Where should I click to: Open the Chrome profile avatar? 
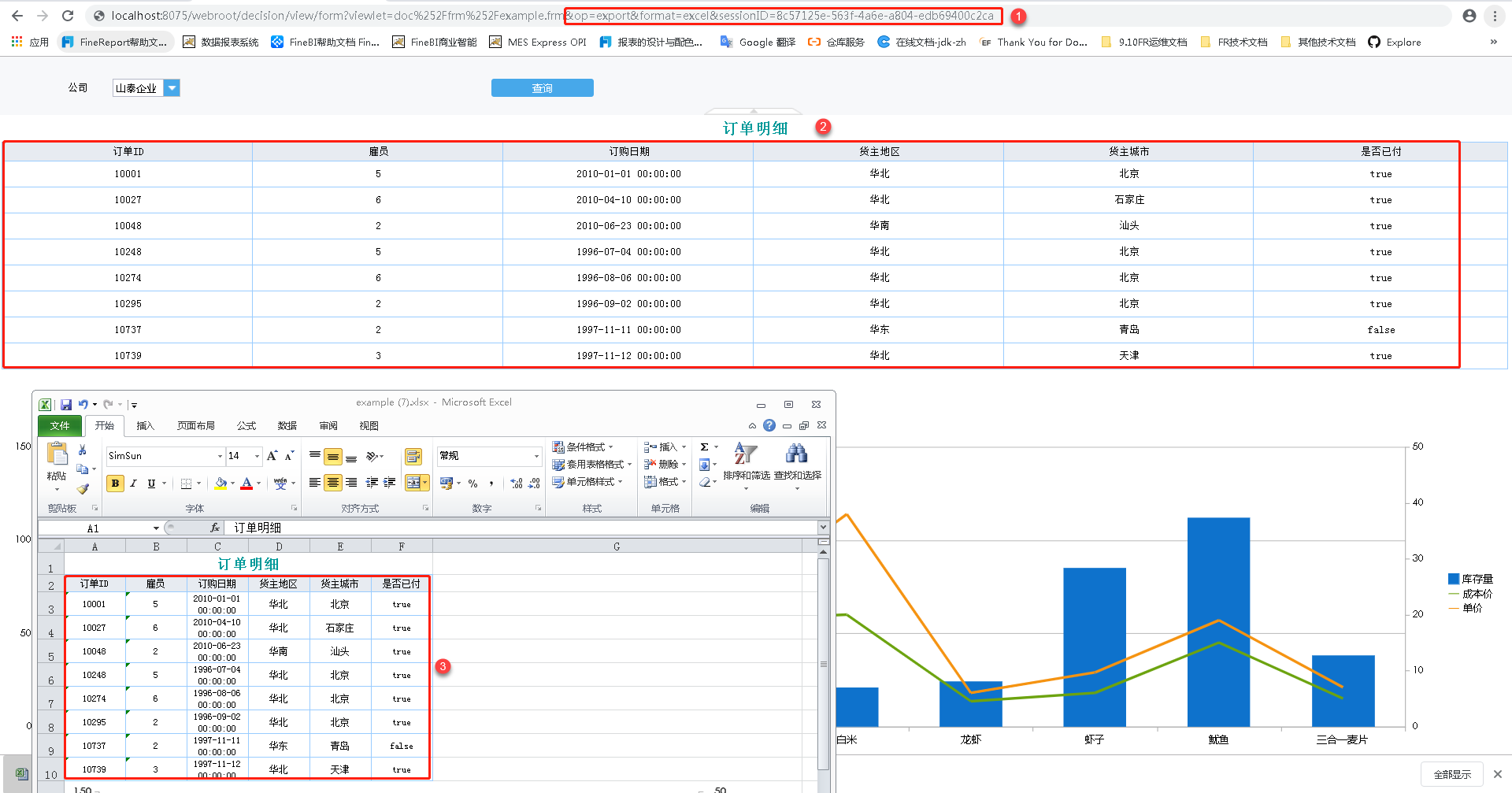coord(1469,16)
